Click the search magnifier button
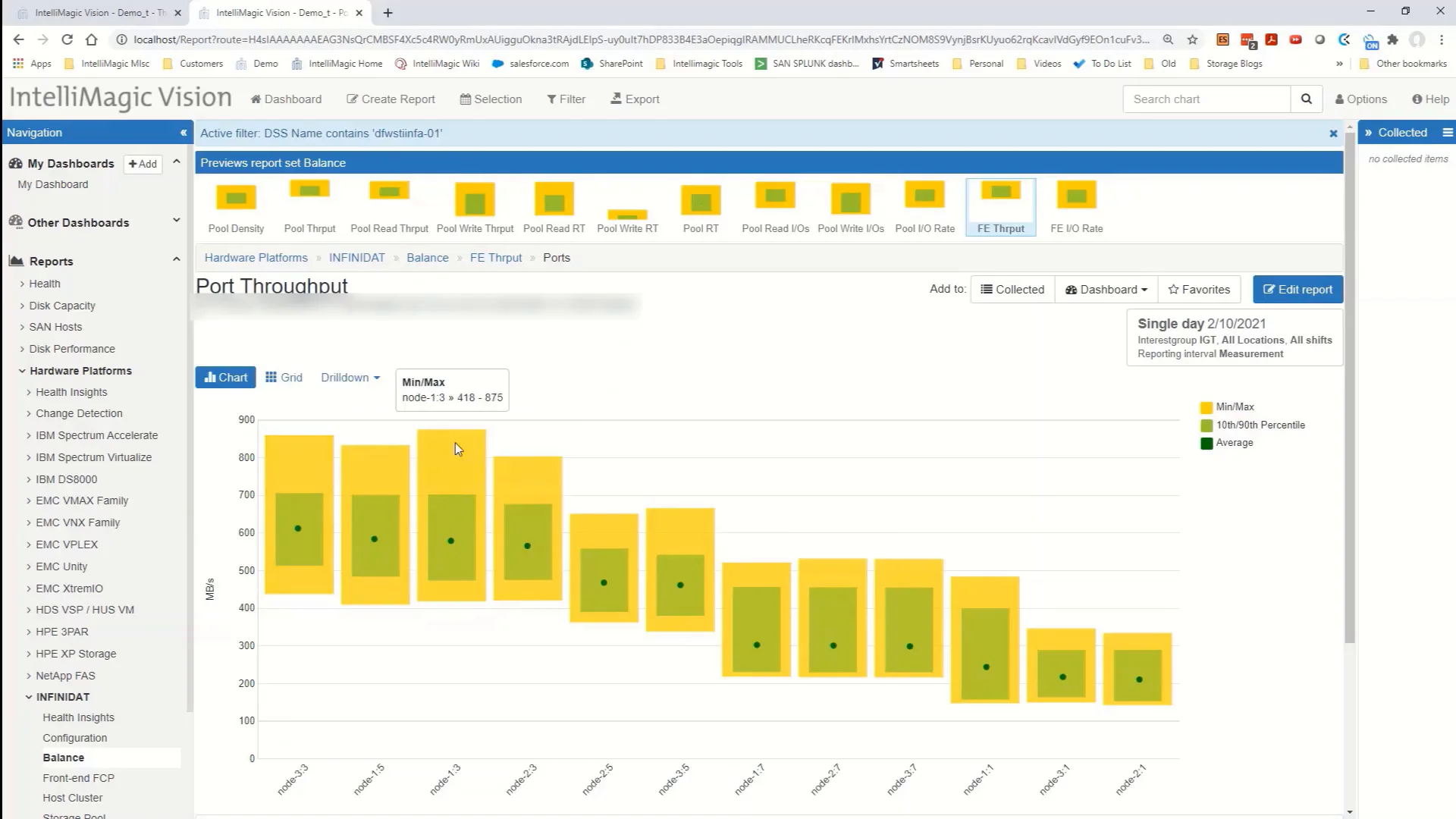 click(x=1306, y=99)
